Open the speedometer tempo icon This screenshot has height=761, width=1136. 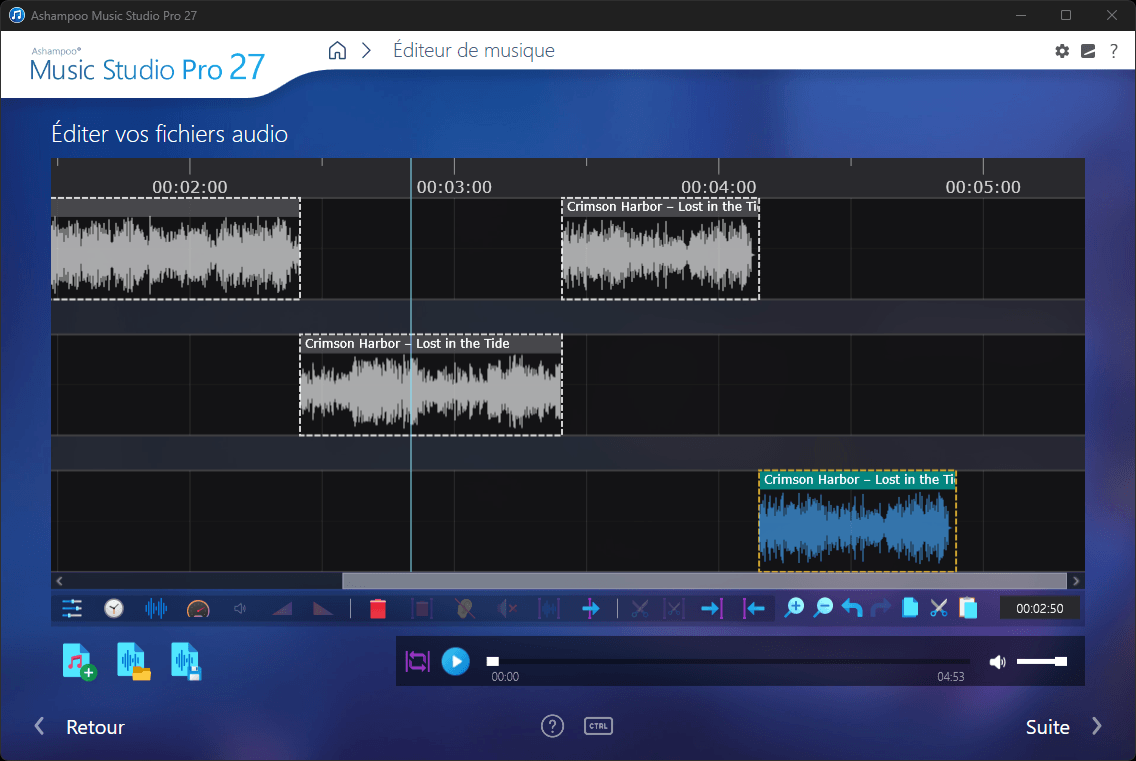coord(198,609)
